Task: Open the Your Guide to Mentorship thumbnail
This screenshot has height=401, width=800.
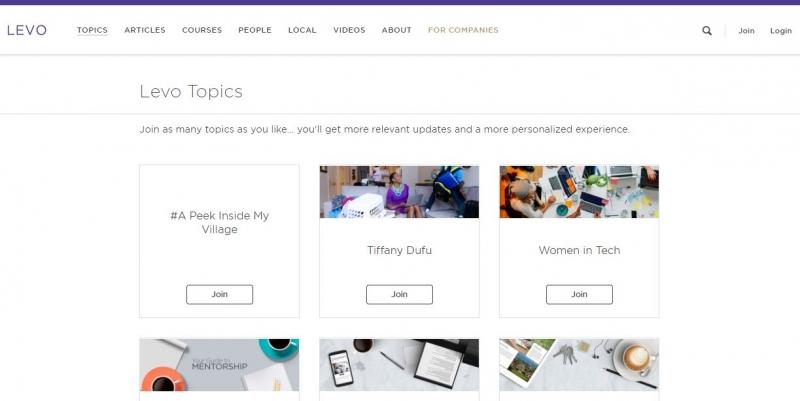Action: click(x=219, y=365)
